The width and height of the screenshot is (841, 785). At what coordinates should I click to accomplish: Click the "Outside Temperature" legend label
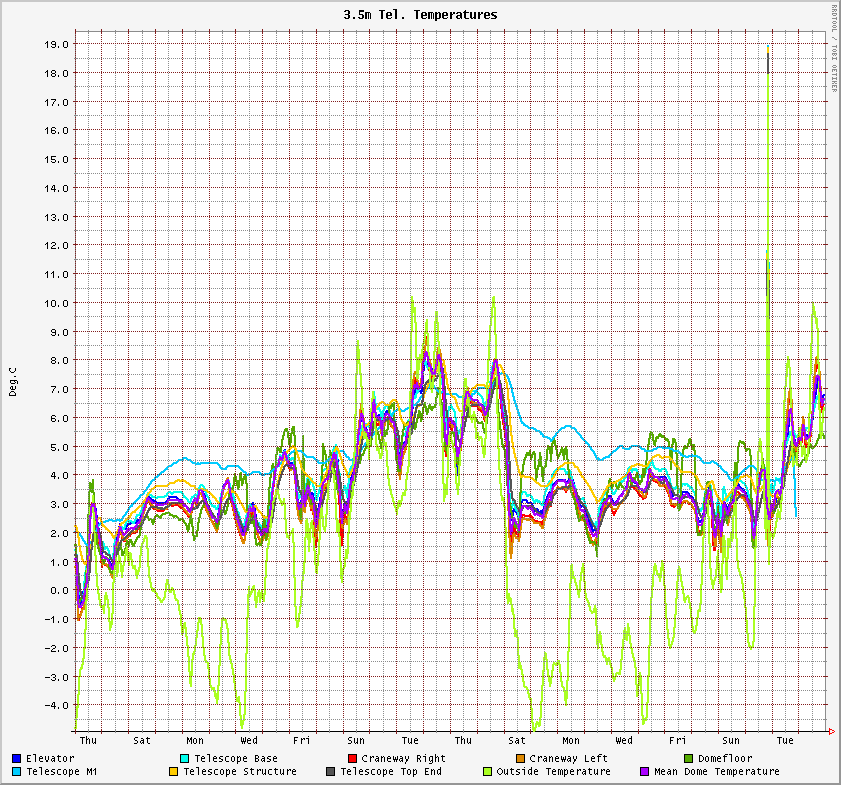[x=553, y=772]
